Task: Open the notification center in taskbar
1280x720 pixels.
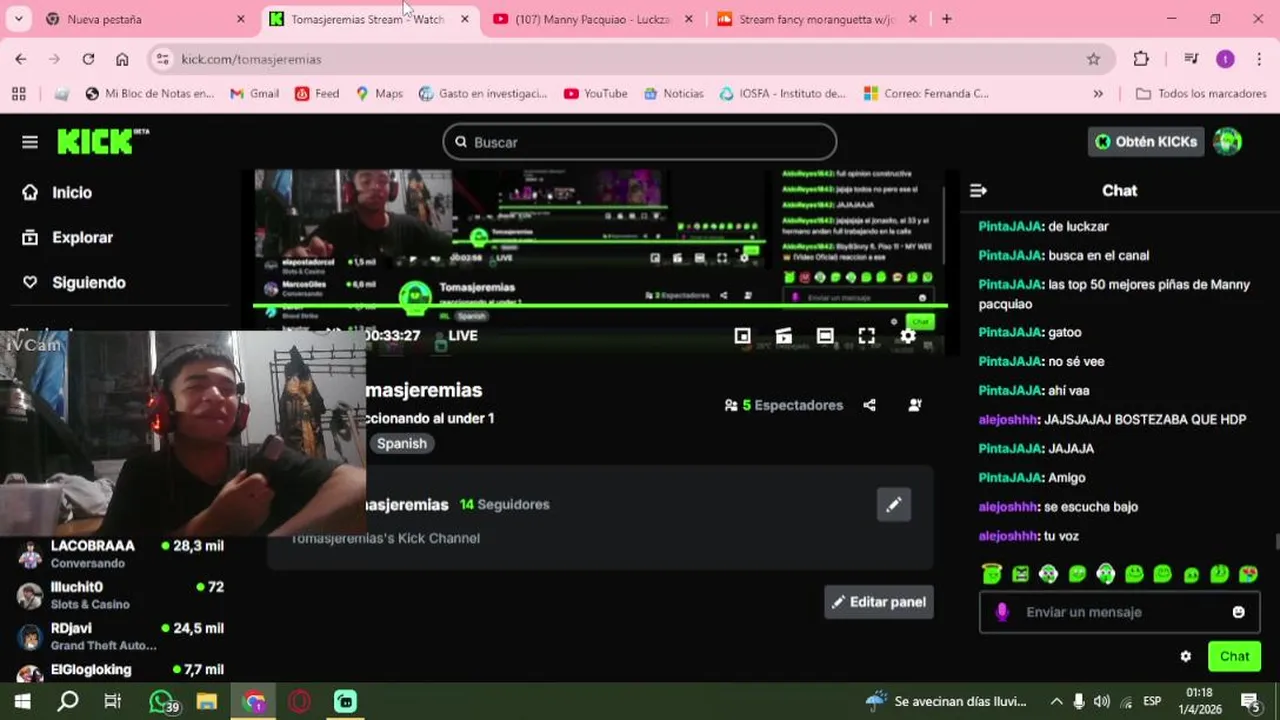Action: 1250,701
